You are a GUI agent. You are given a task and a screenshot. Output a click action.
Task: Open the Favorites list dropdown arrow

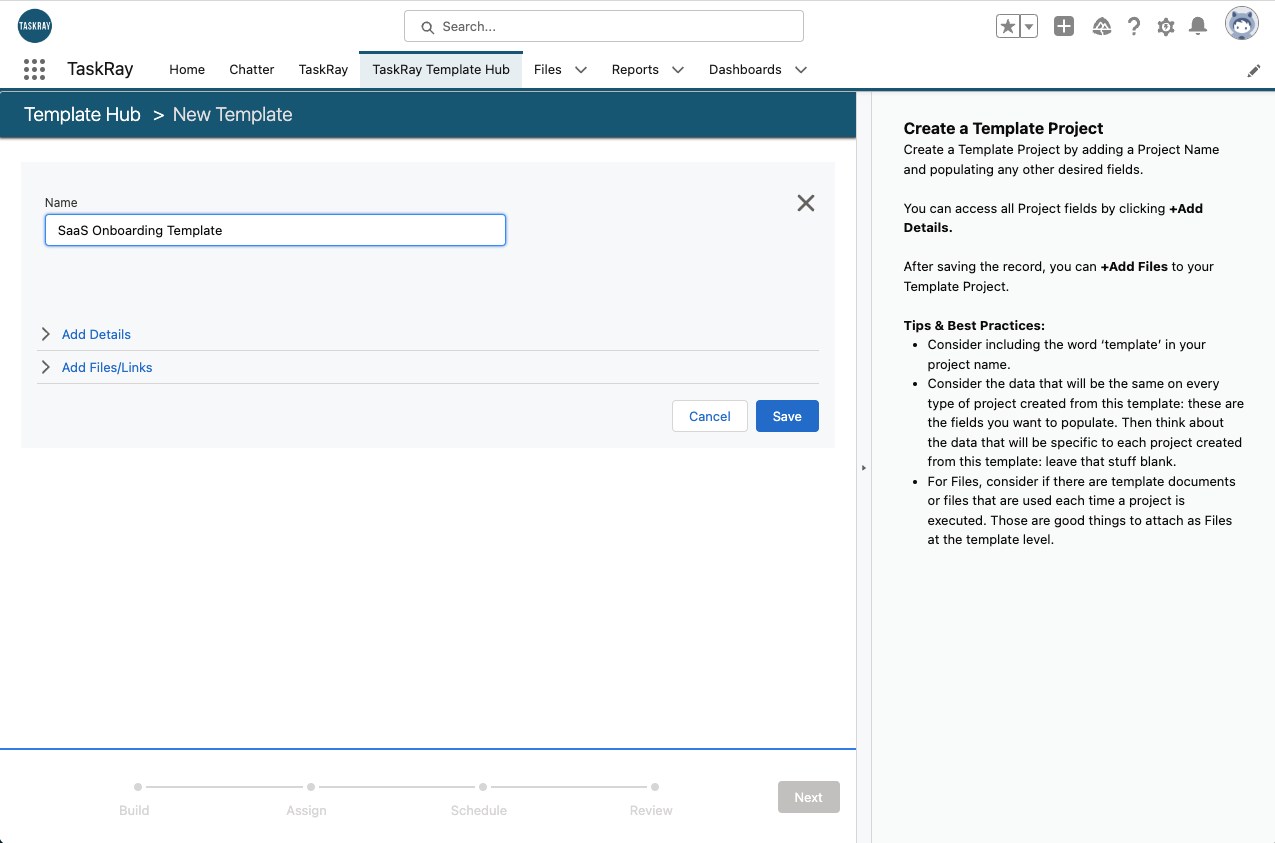(x=1029, y=27)
